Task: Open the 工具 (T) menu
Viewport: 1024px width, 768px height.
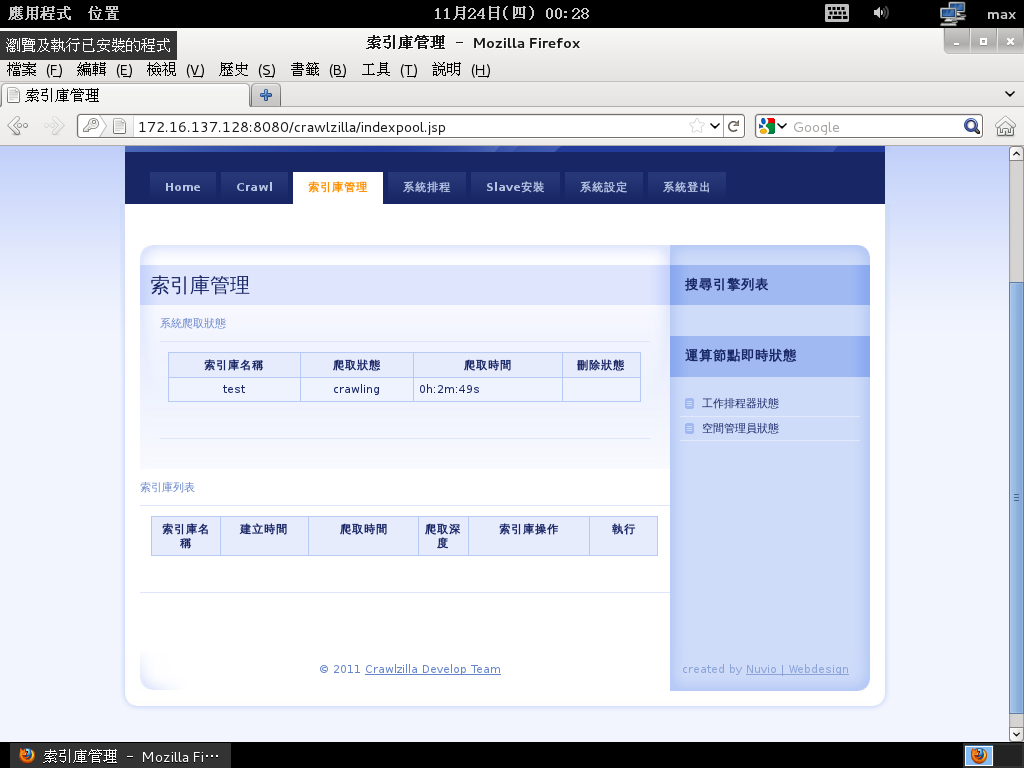Action: (x=389, y=69)
